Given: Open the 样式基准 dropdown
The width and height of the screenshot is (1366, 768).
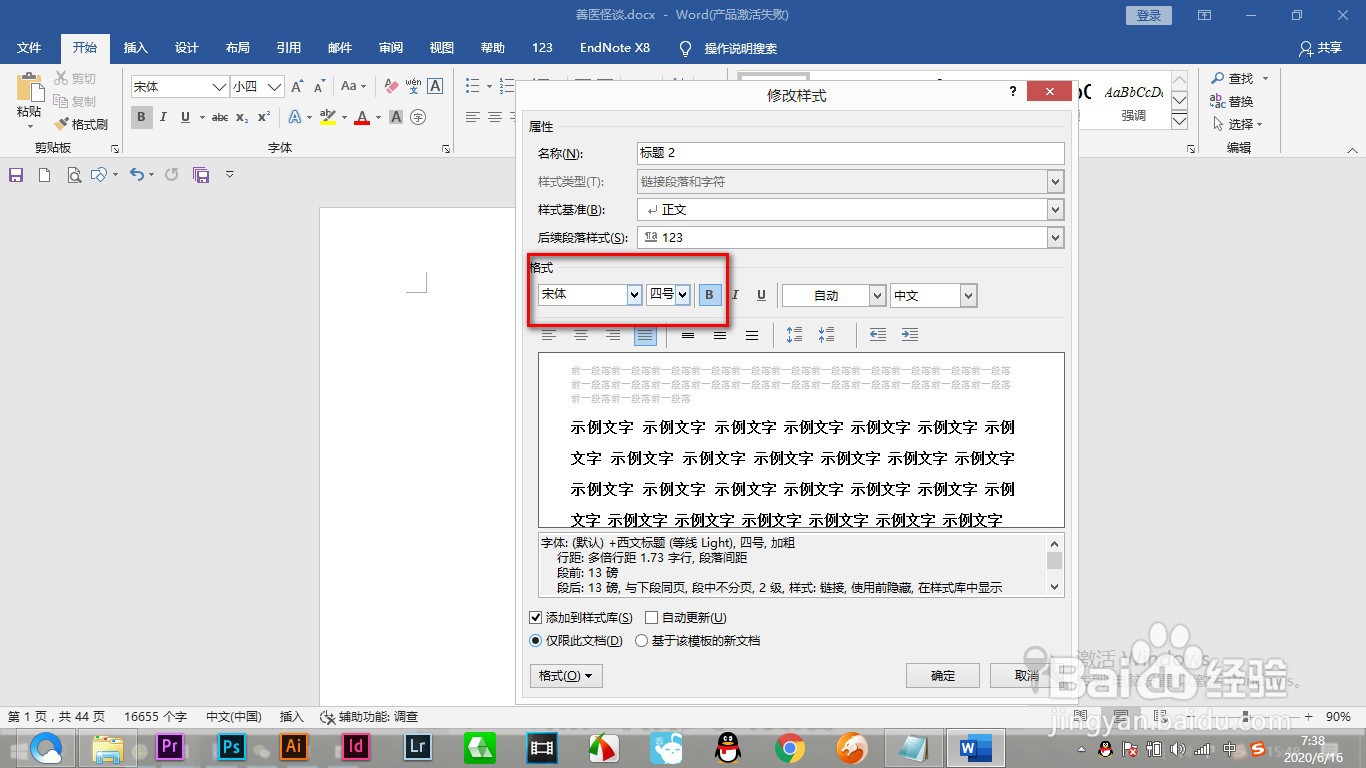Looking at the screenshot, I should pos(1055,209).
